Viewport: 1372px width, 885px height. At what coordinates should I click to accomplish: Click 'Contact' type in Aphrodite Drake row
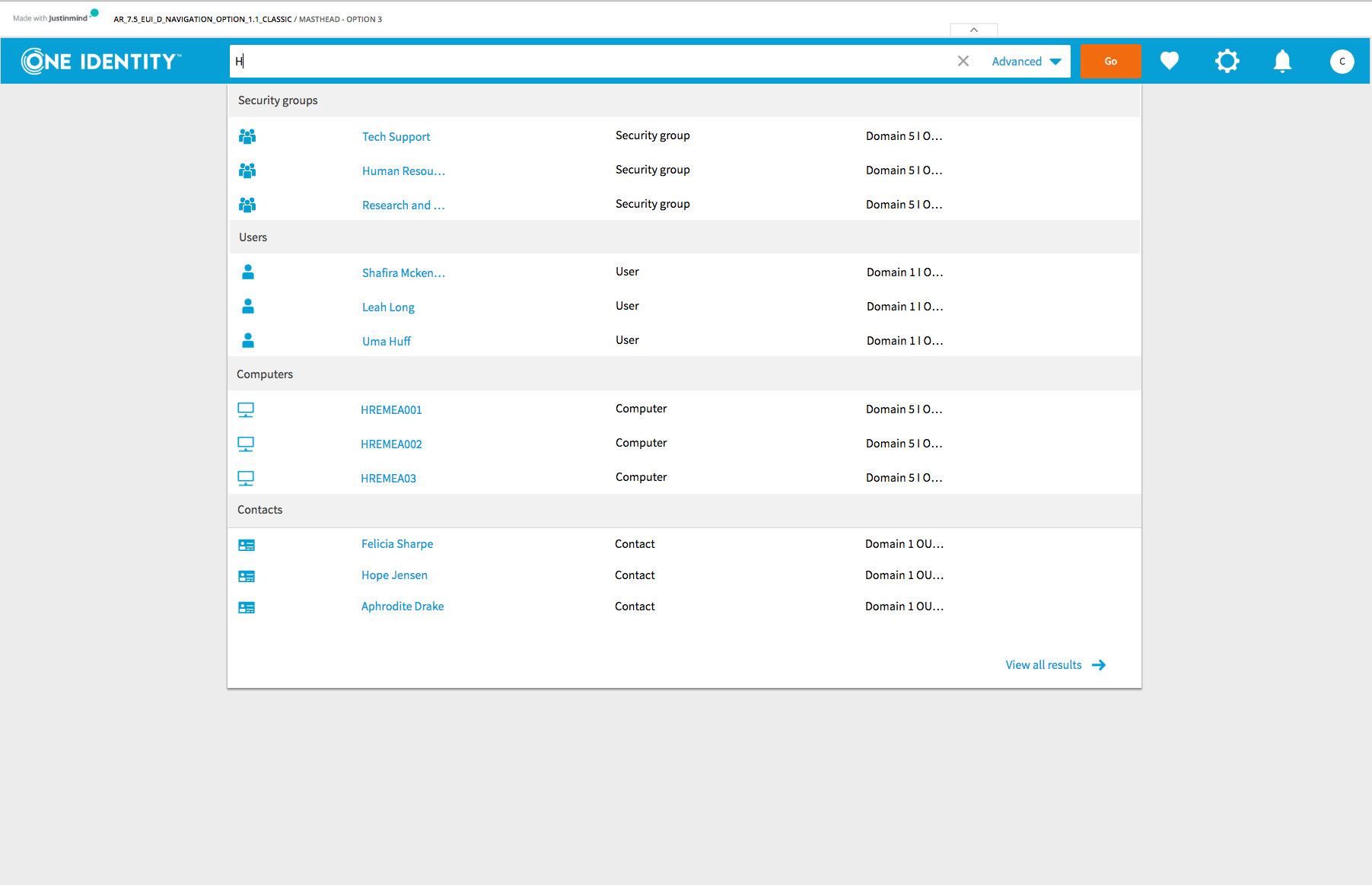[x=635, y=606]
